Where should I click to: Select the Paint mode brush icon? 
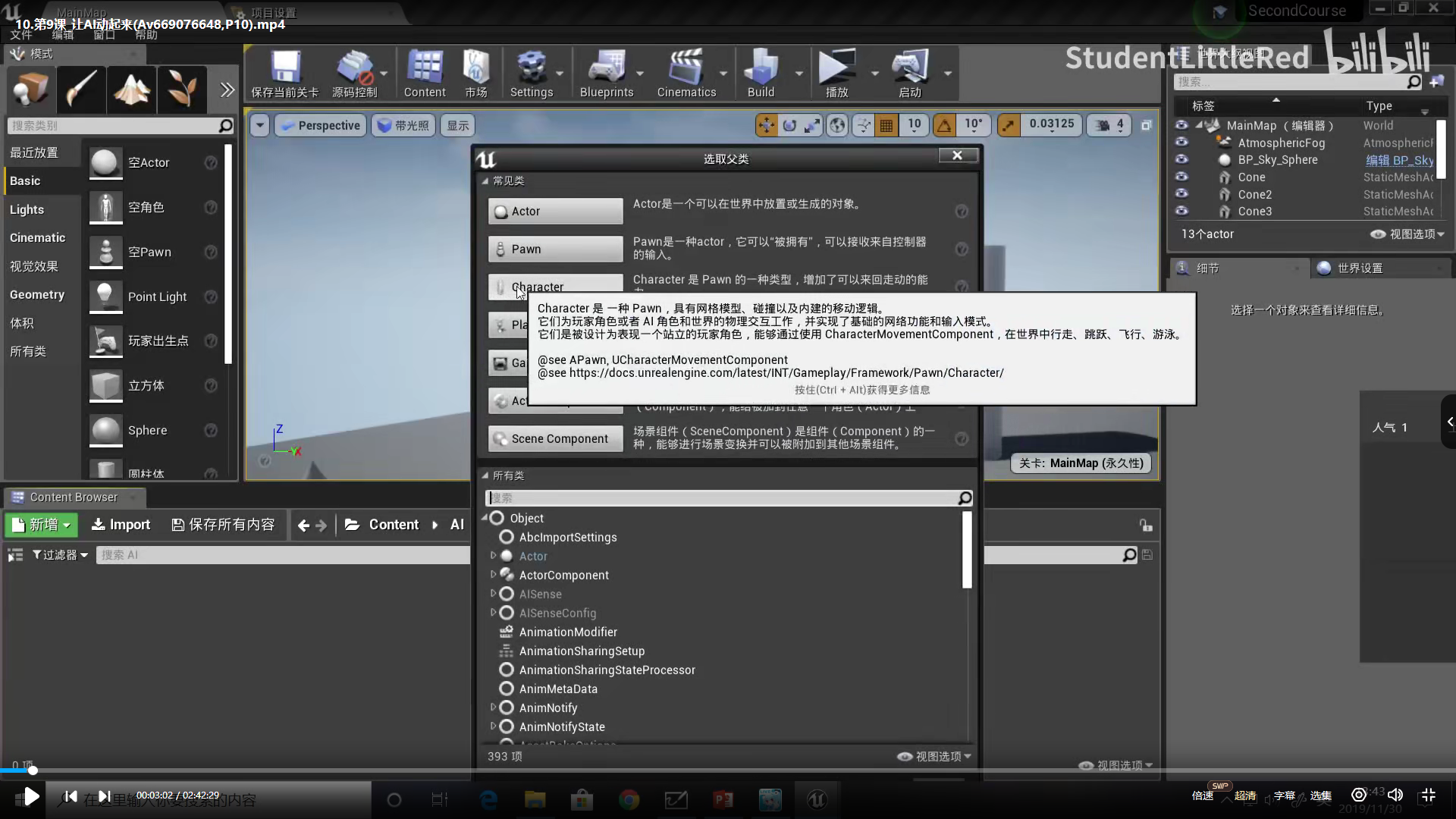click(x=81, y=89)
